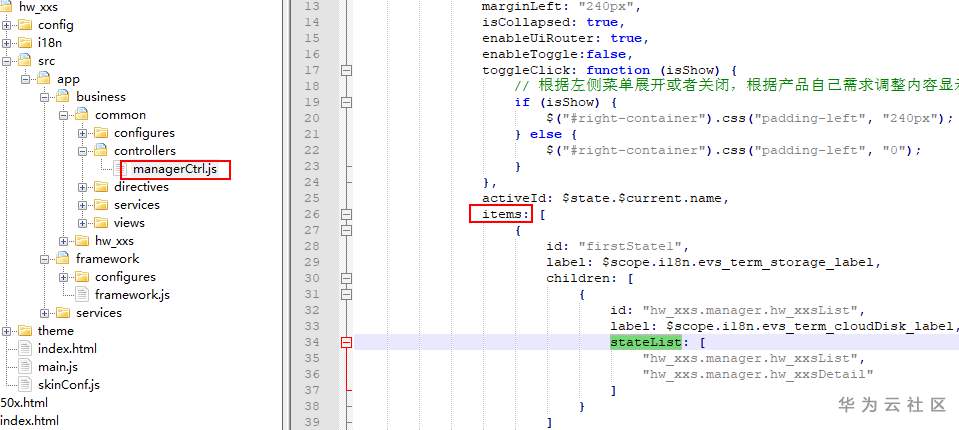Click the file icon of index.html above main.js

25,349
